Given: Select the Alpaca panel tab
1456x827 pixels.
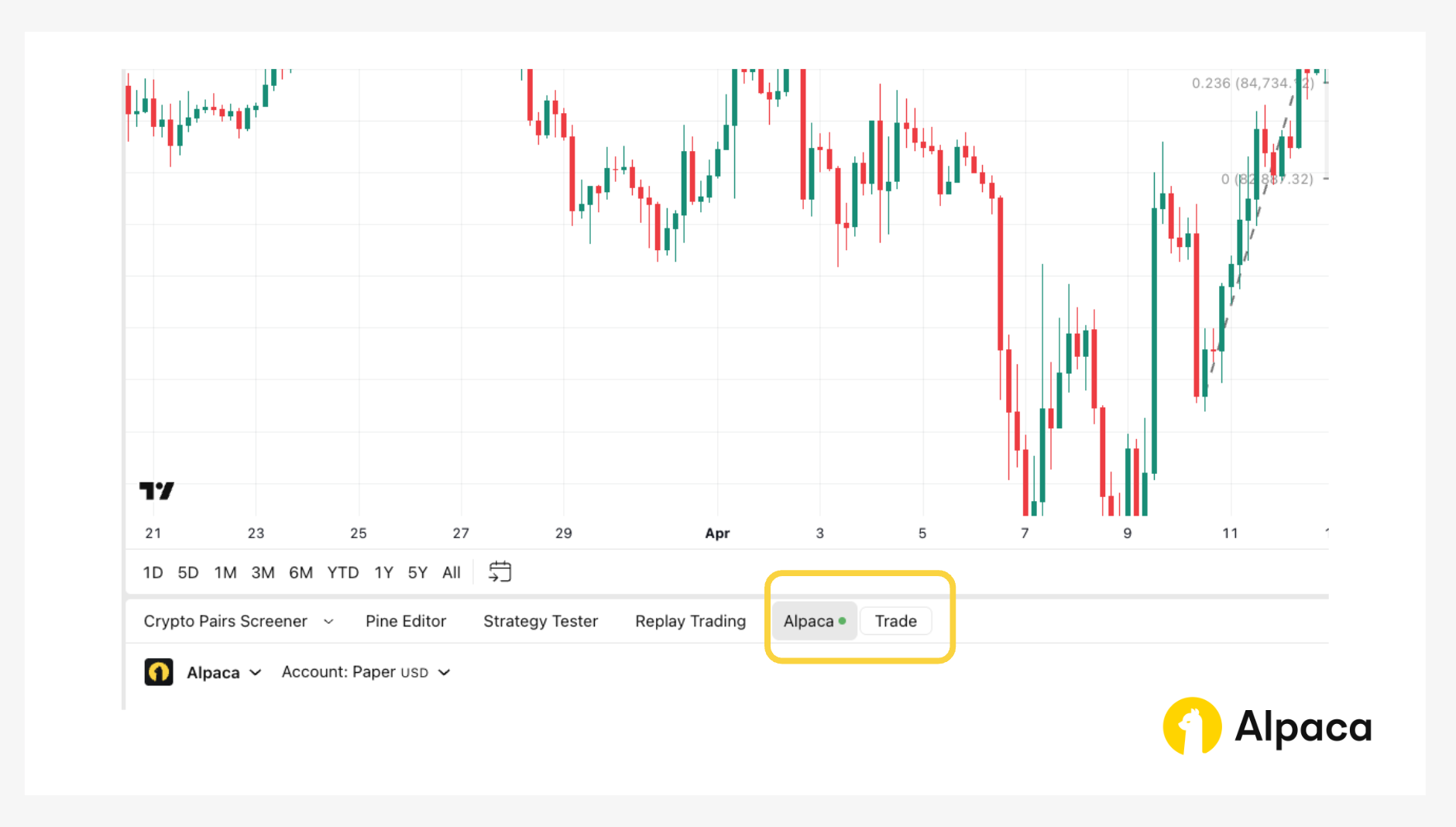Looking at the screenshot, I should pyautogui.click(x=809, y=620).
